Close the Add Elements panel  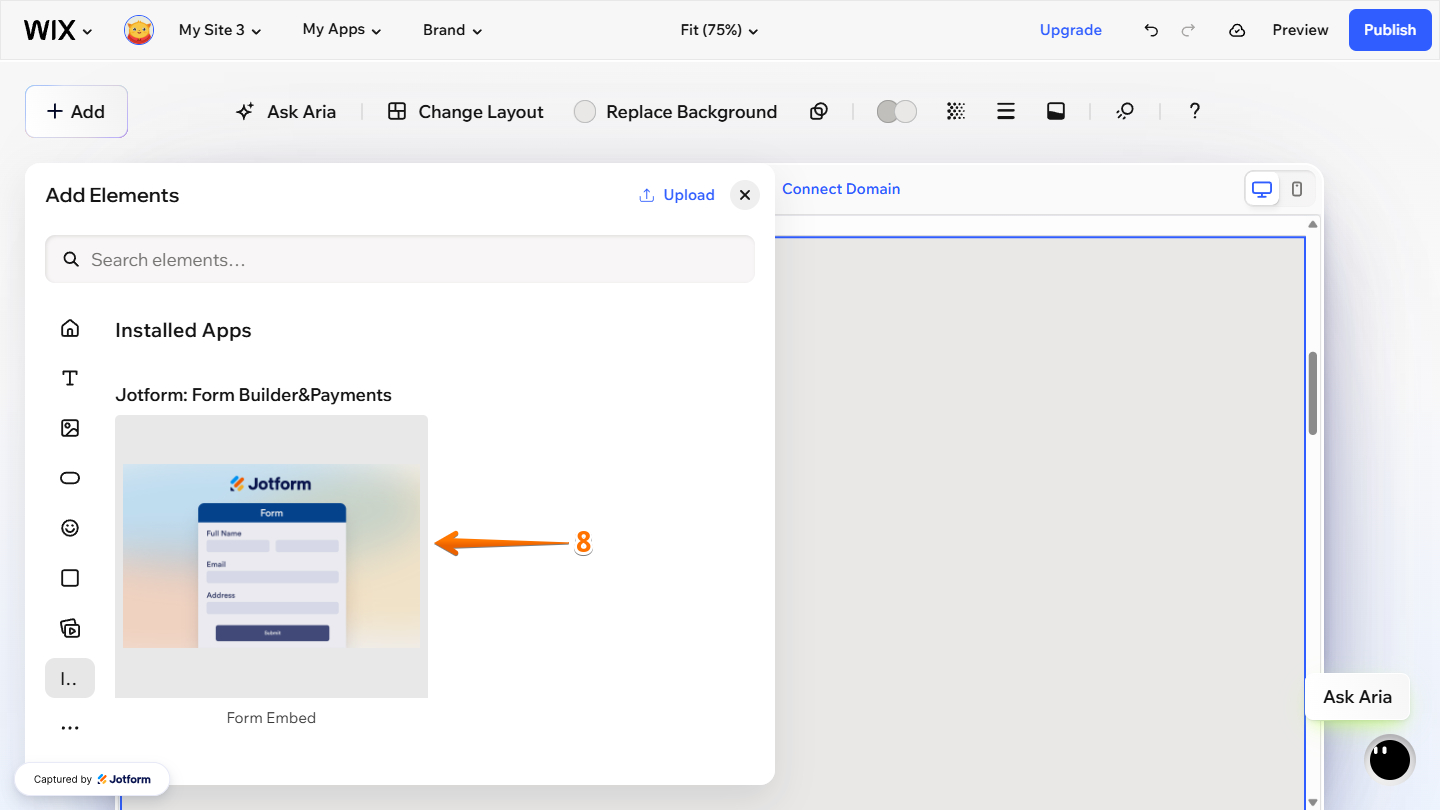(745, 195)
